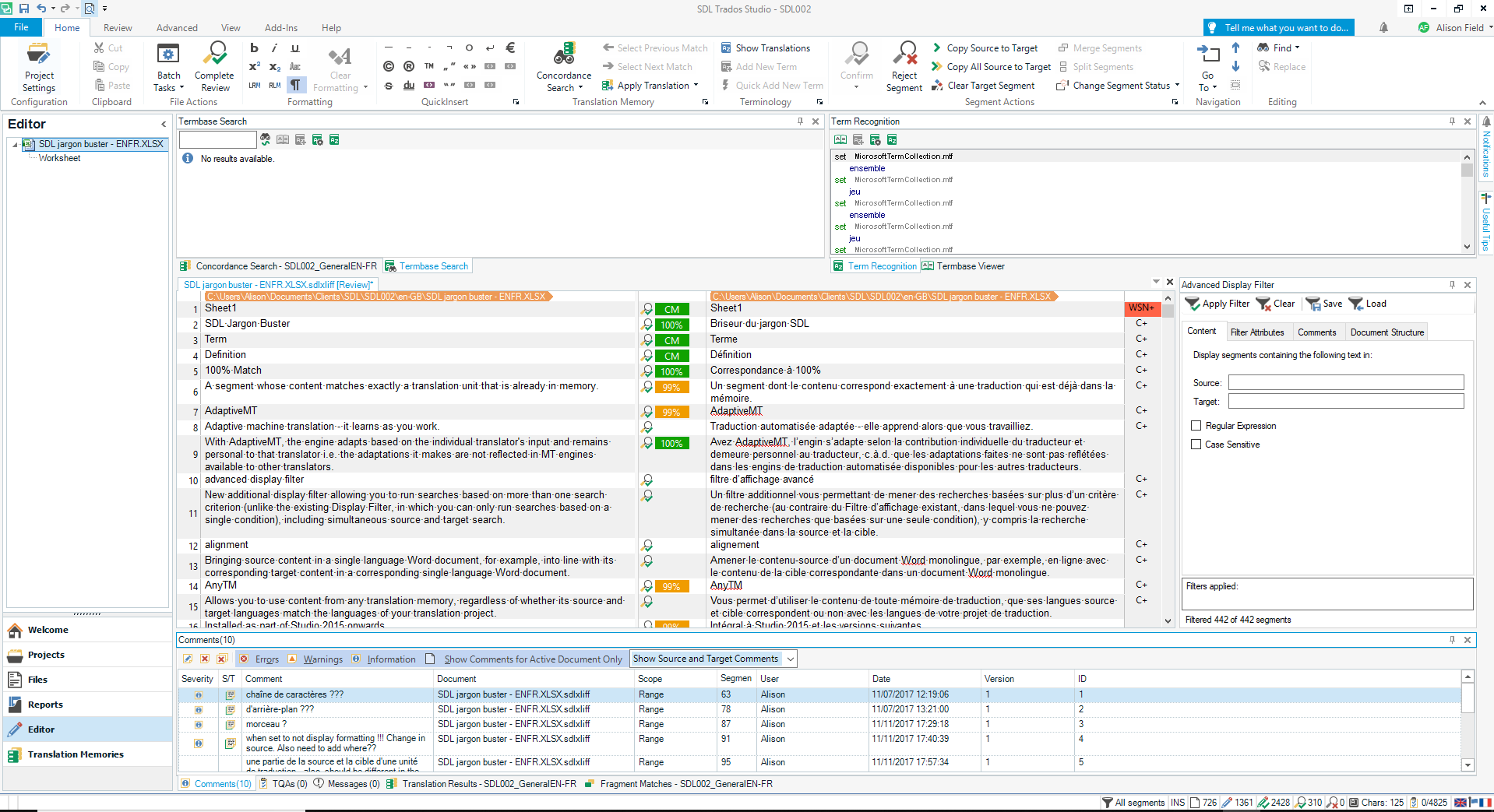Click Show Translations
This screenshot has width=1494, height=812.
tap(765, 47)
